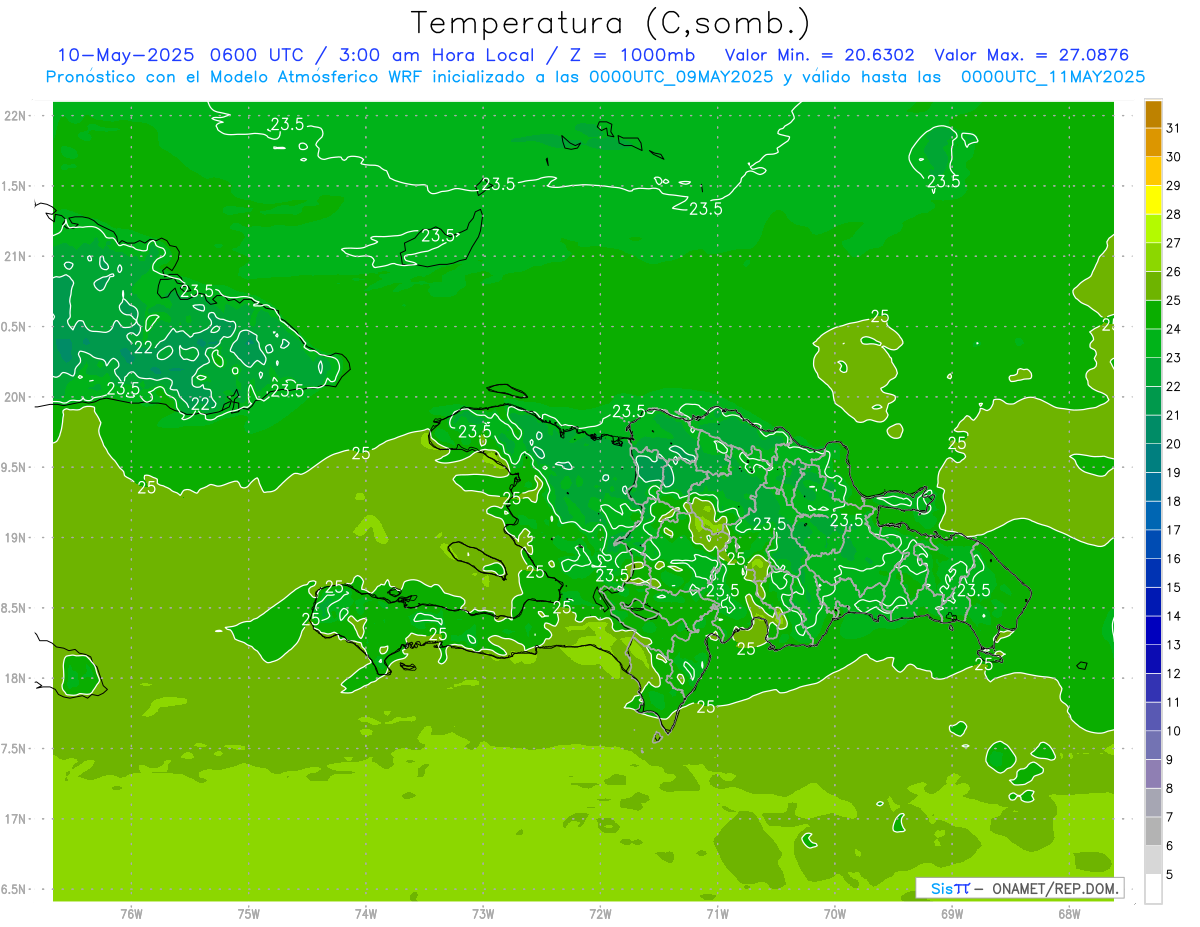Screen dimensions: 1200x927
Task: Click the 'Temperatura (C,somb.)' map title
Action: pos(610,22)
